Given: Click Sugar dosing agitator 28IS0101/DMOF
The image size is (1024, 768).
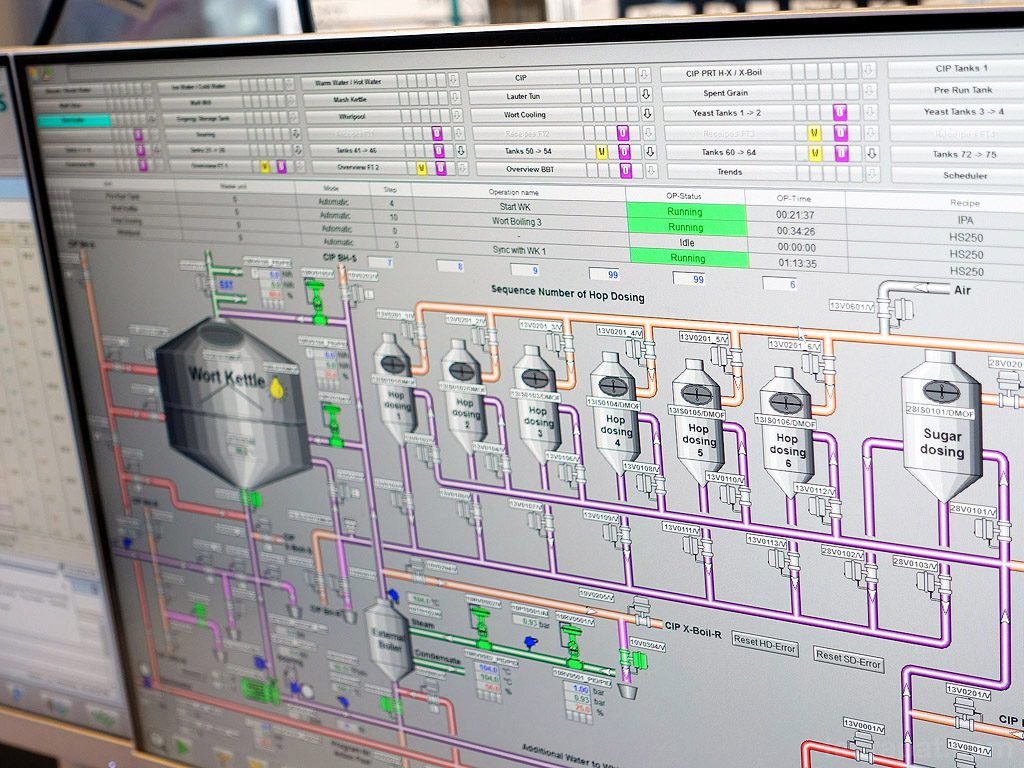Looking at the screenshot, I should pos(941,391).
